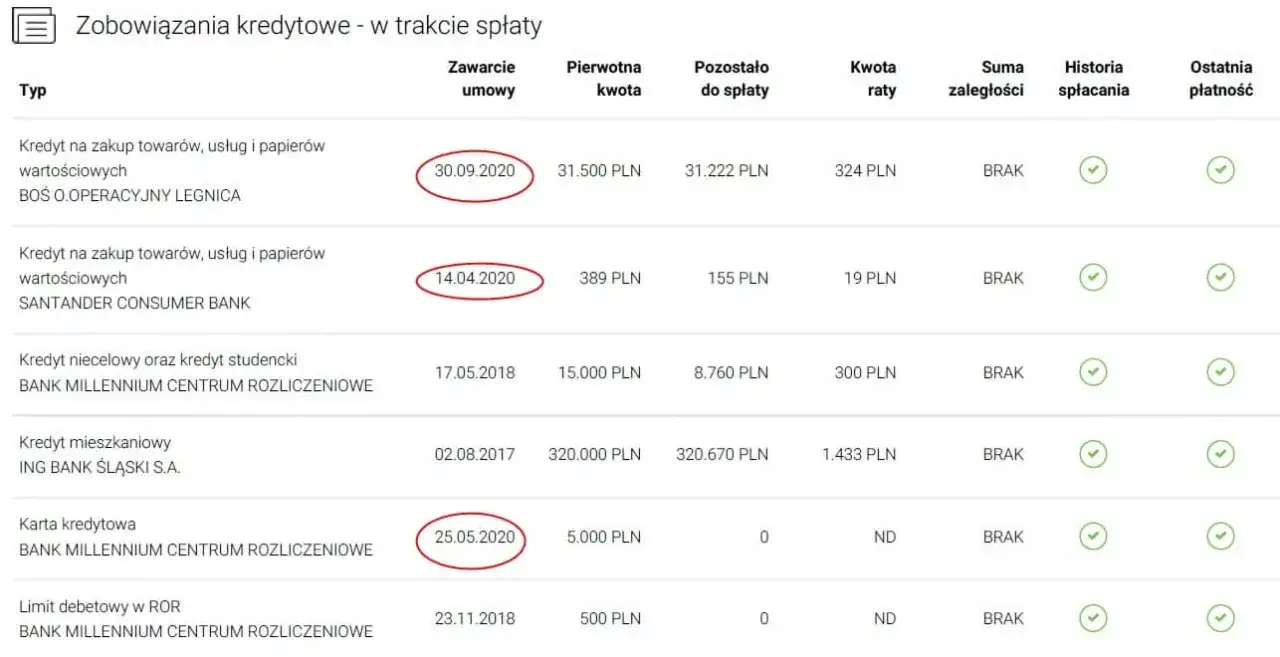Screen dimensions: 1280x657
Task: Open payment history icon for the student loan
Action: (1093, 371)
